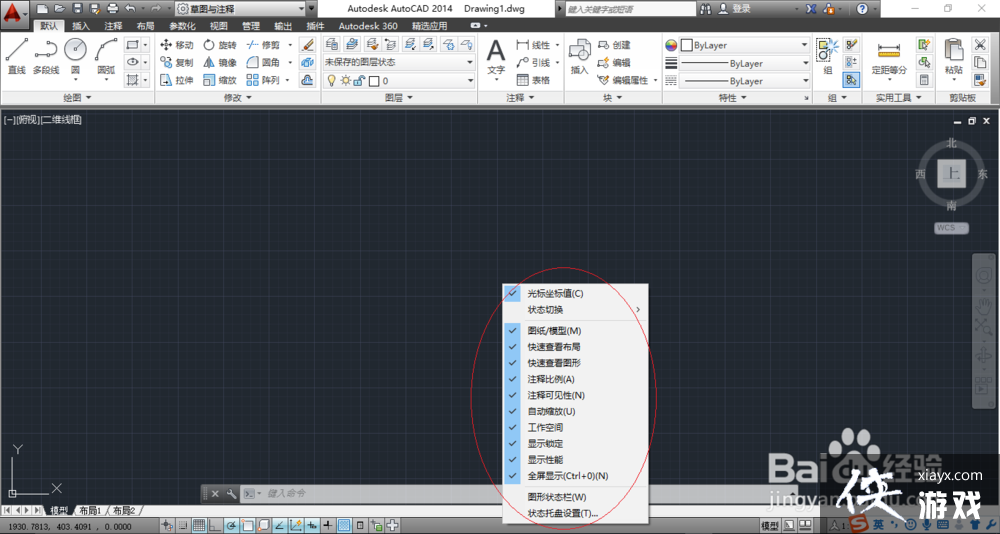Click the cut scissors icon in 剪贴板

980,45
